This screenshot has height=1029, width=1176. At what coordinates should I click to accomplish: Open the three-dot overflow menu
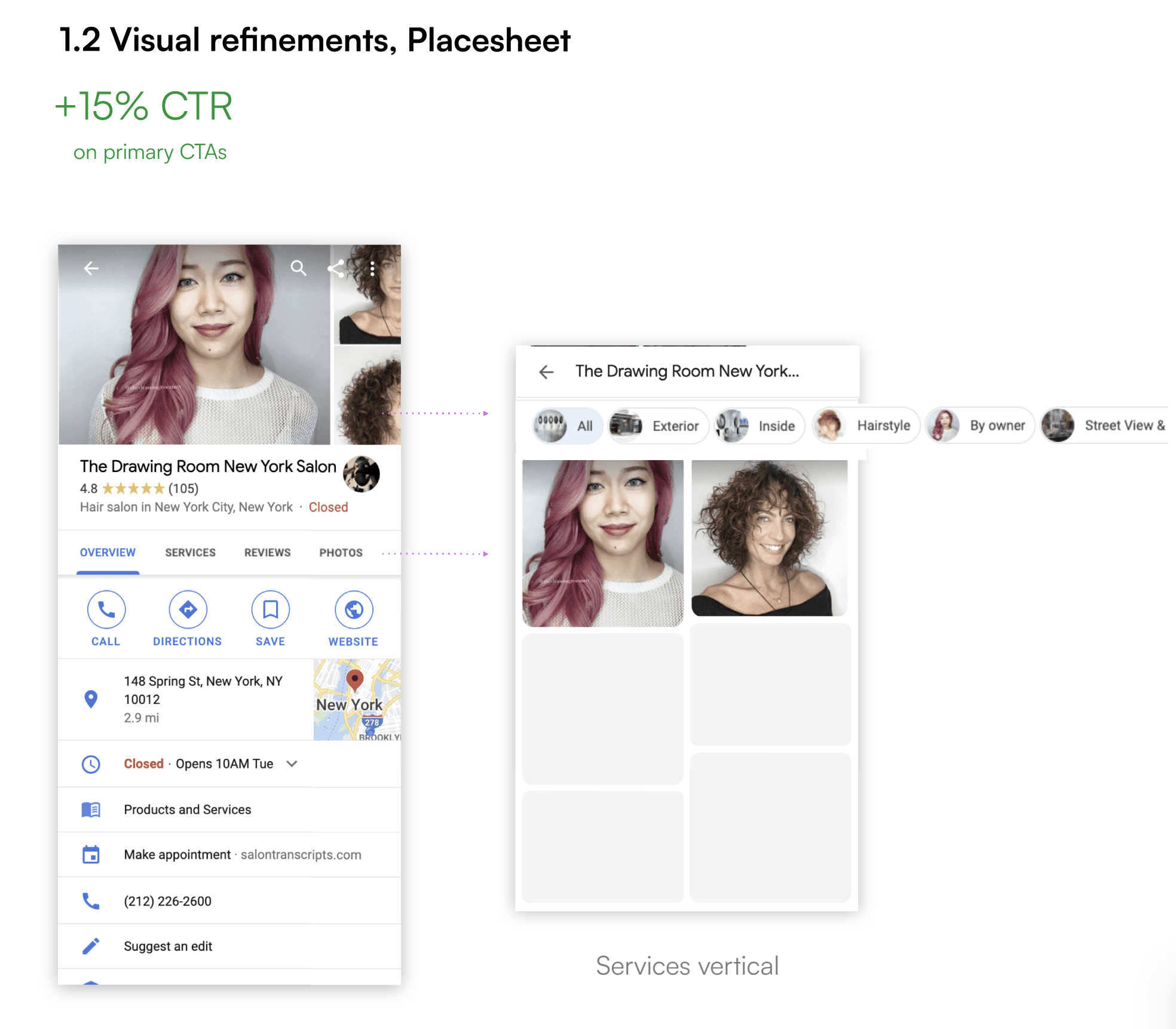pos(372,268)
